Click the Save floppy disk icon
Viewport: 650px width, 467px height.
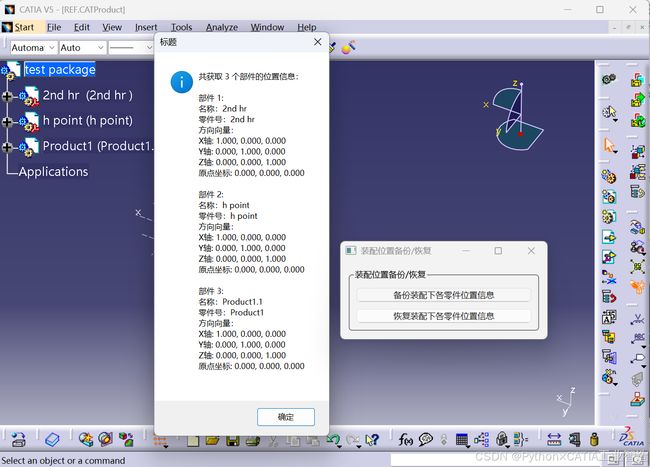233,440
